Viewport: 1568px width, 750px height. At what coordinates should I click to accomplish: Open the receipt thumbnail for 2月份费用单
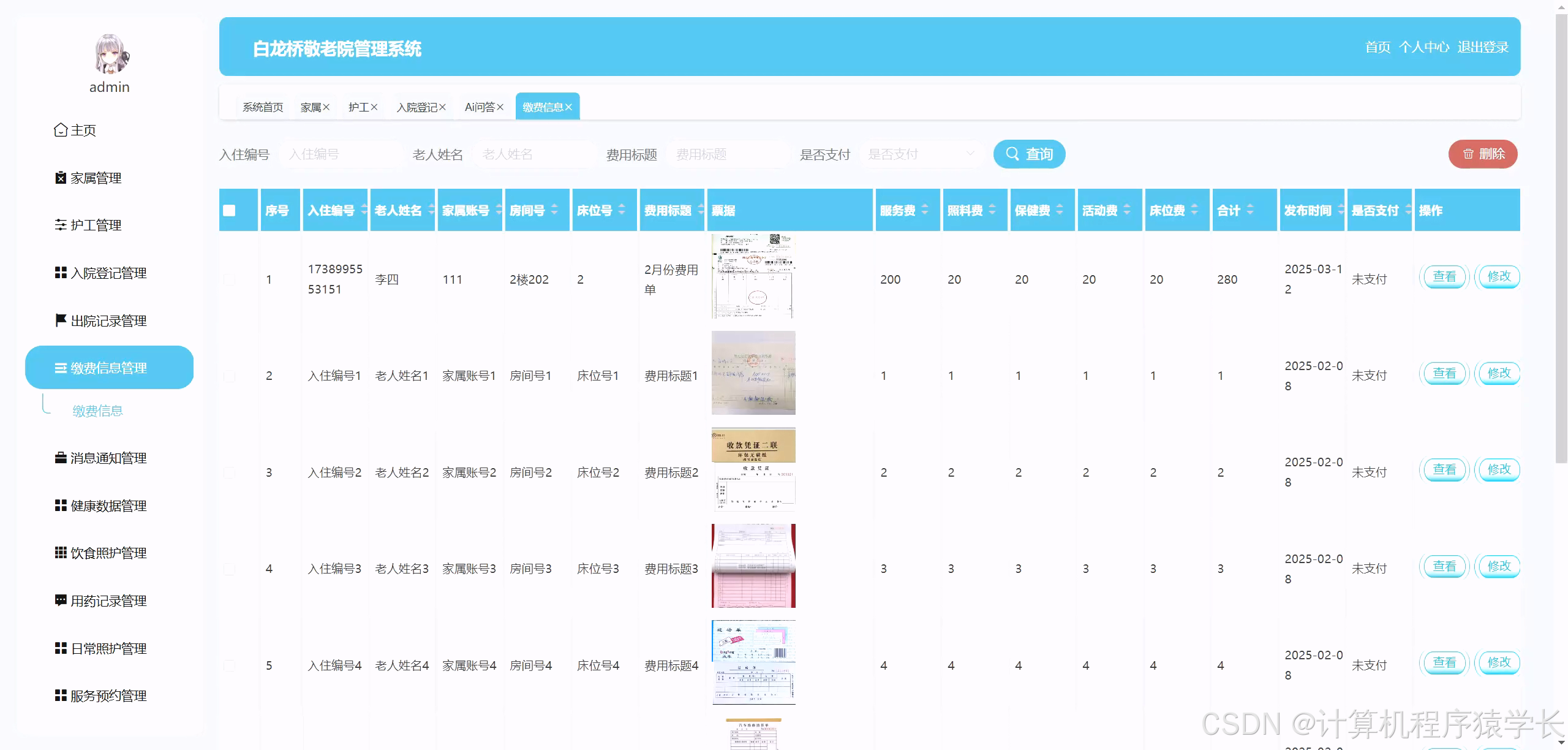pyautogui.click(x=753, y=276)
